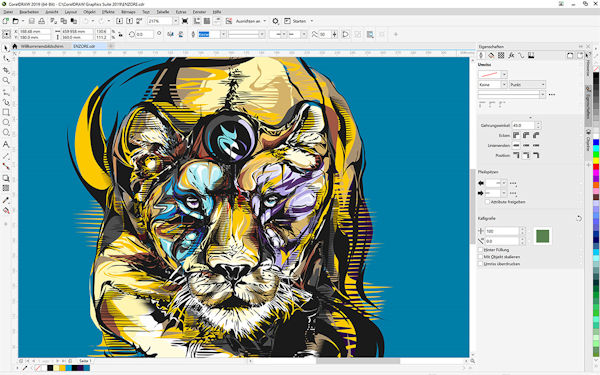This screenshot has width=600, height=375.
Task: Enable the Mit Objekt skalieren checkbox
Action: point(480,257)
